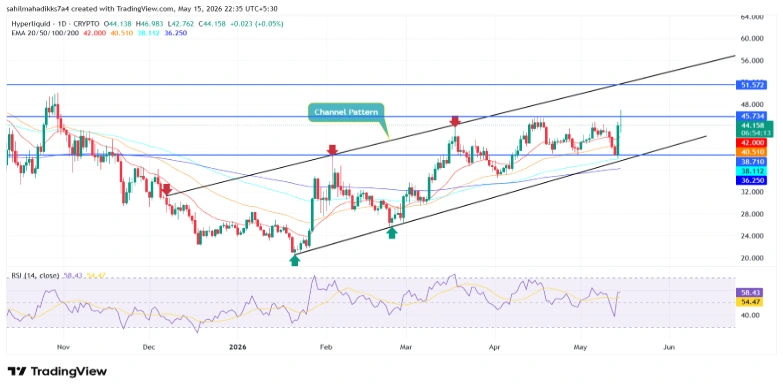Click the 60.000 price scale label
Screen dimensions: 783x388
(x=752, y=38)
